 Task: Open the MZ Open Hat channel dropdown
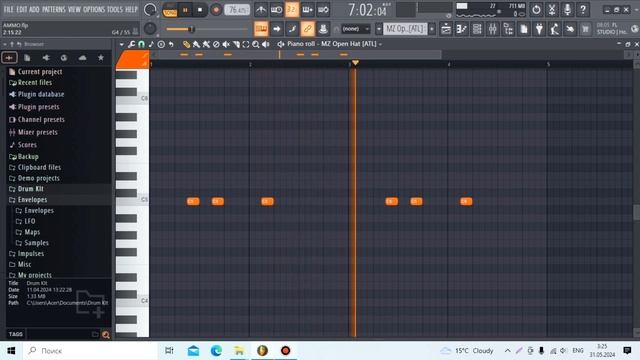[380, 44]
